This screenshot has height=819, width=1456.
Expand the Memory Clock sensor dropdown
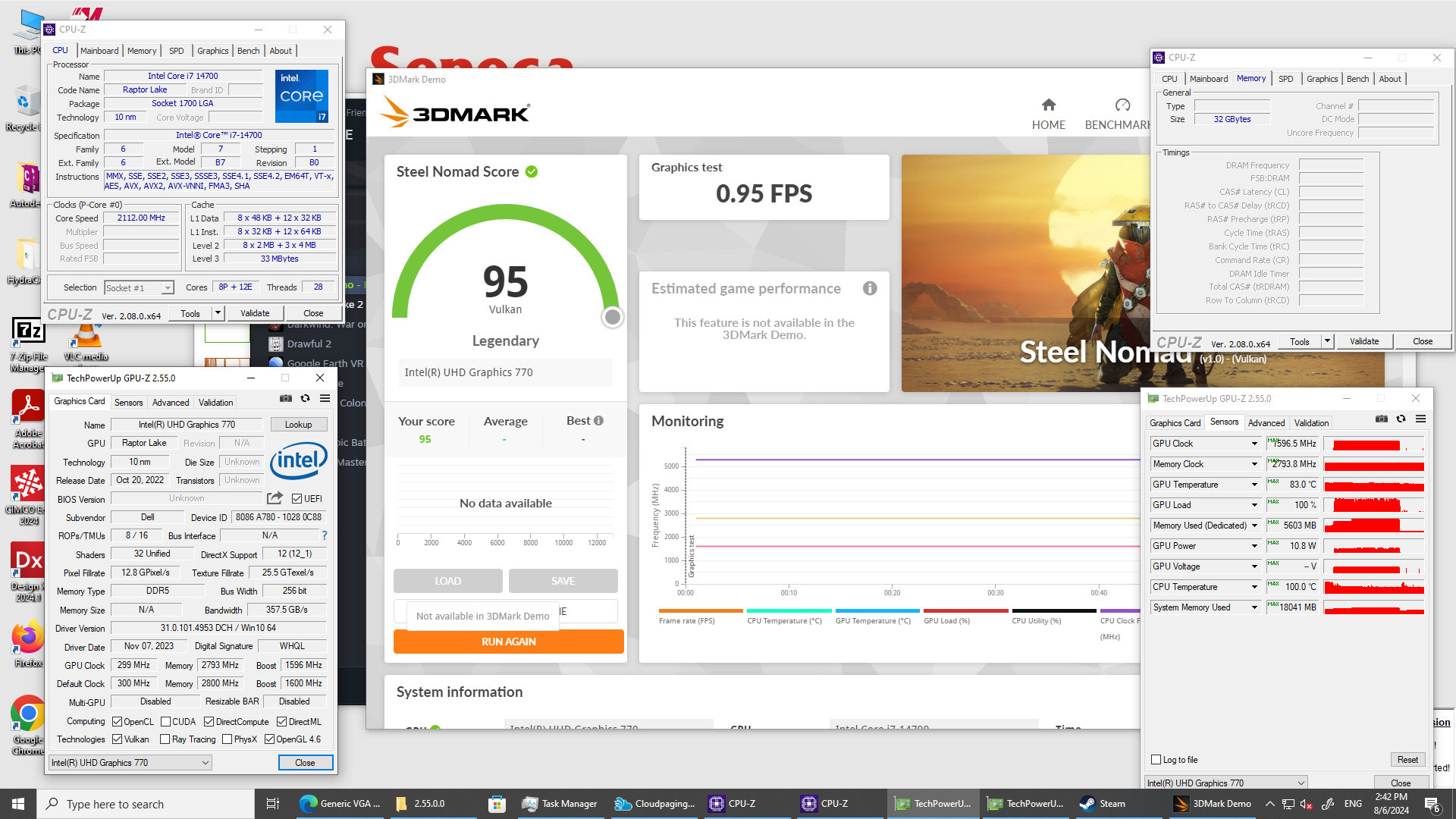(1254, 463)
